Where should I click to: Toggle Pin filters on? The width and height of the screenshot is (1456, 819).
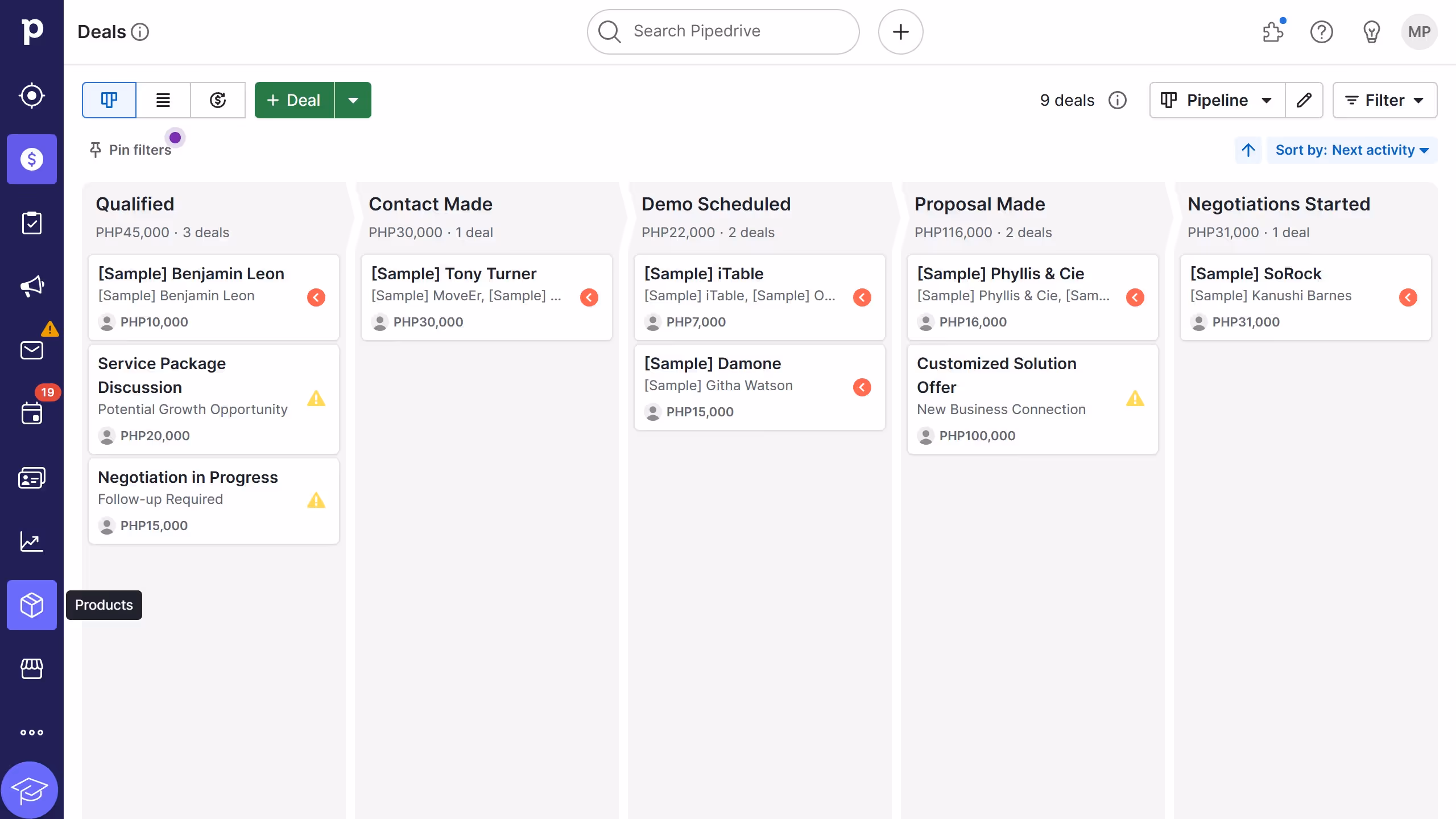[x=132, y=150]
